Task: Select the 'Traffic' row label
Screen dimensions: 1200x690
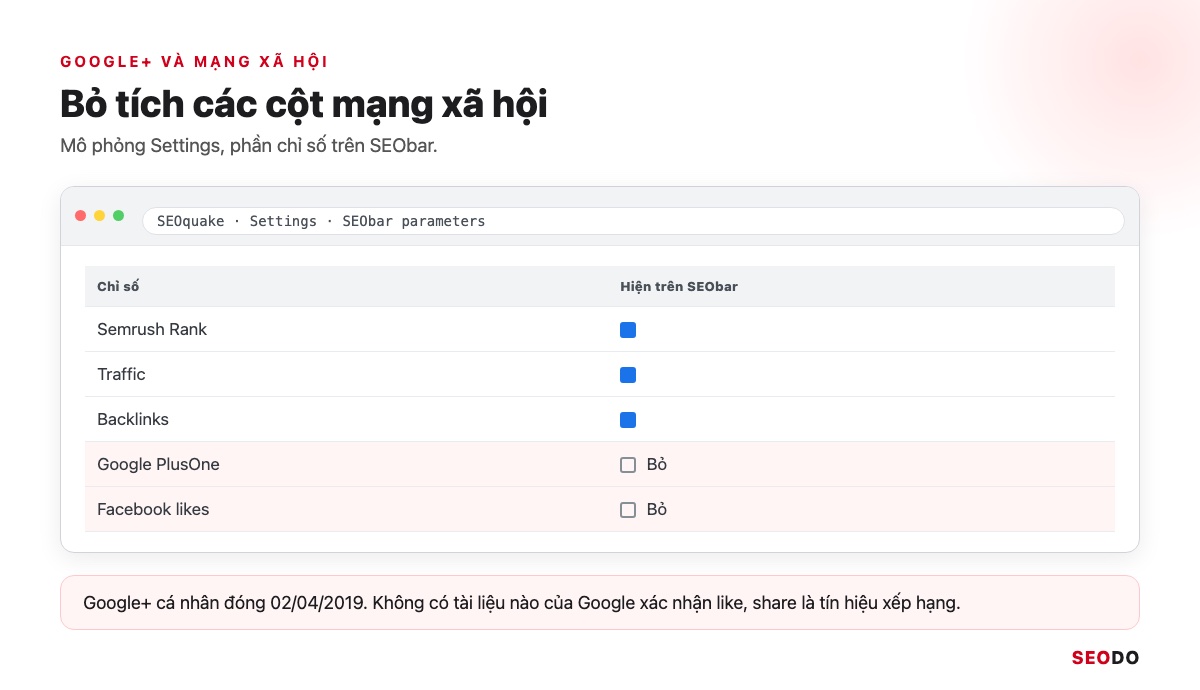Action: (x=121, y=374)
